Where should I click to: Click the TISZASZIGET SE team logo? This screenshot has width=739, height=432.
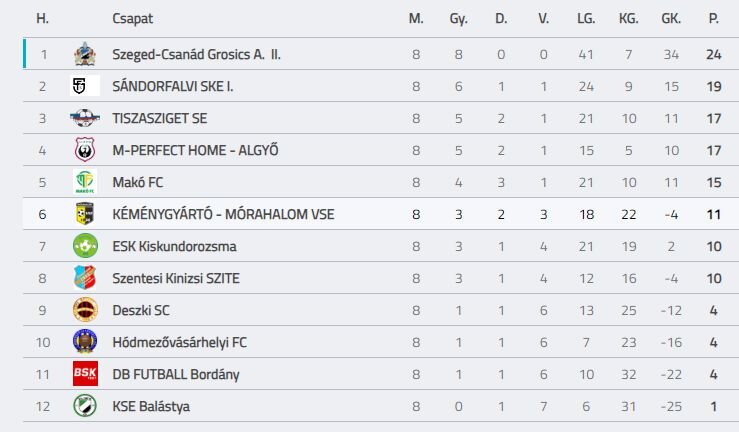(x=85, y=118)
